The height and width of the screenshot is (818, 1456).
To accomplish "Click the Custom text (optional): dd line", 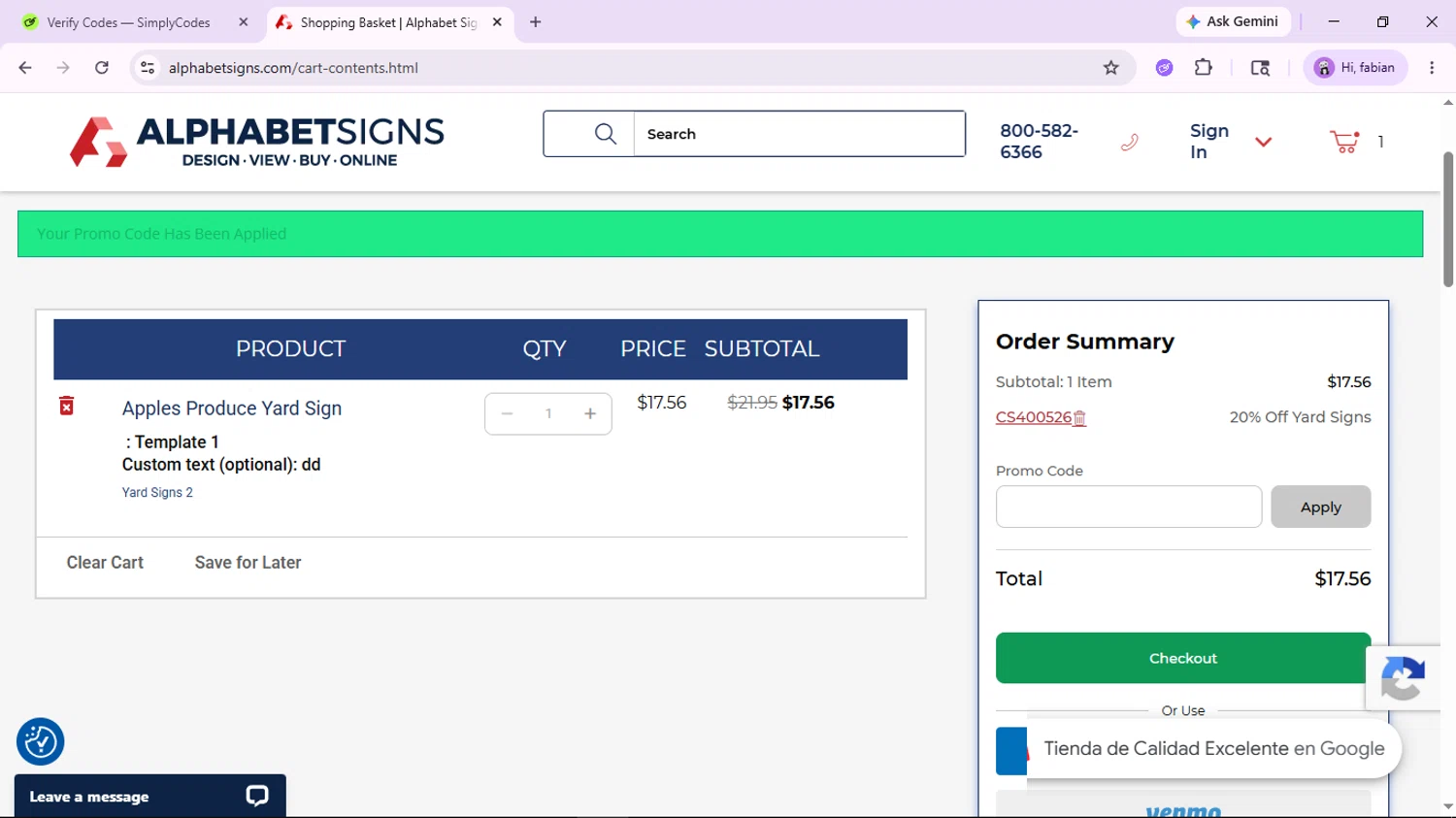I will 221,465.
